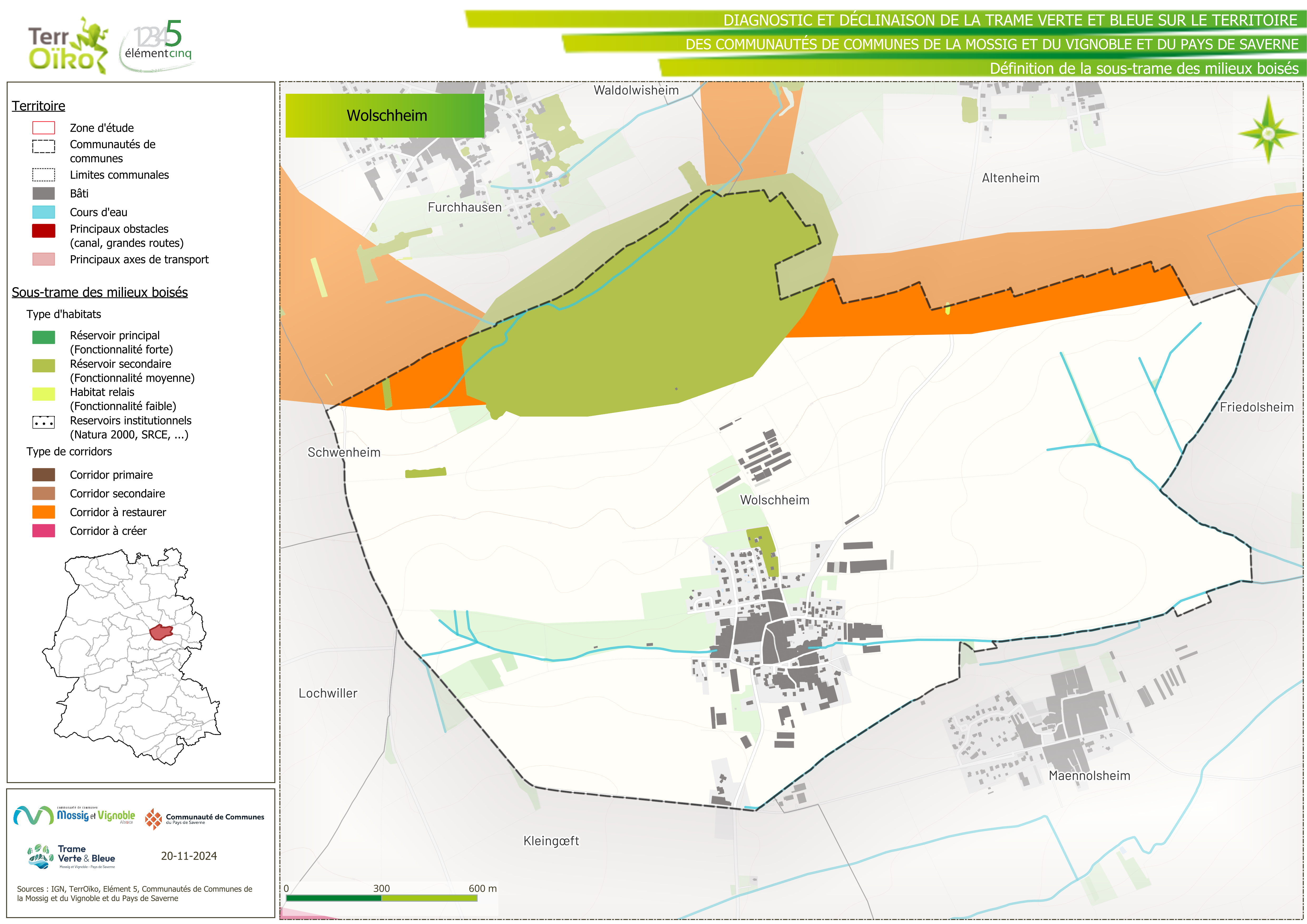Click the Corridor à créer pink swatch
Viewport: 1307px width, 924px height.
pos(44,531)
